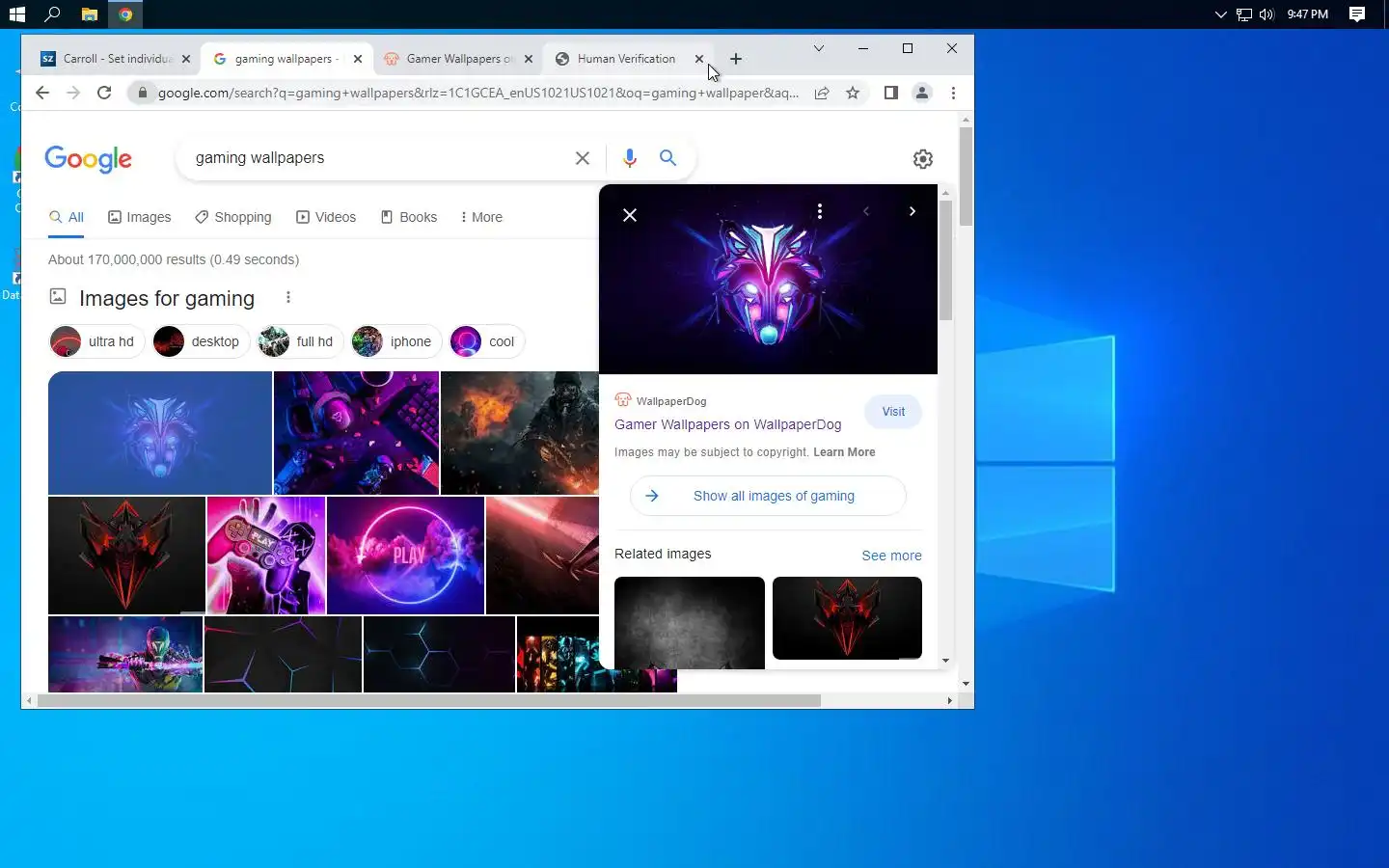Select the desktop chip

[201, 341]
